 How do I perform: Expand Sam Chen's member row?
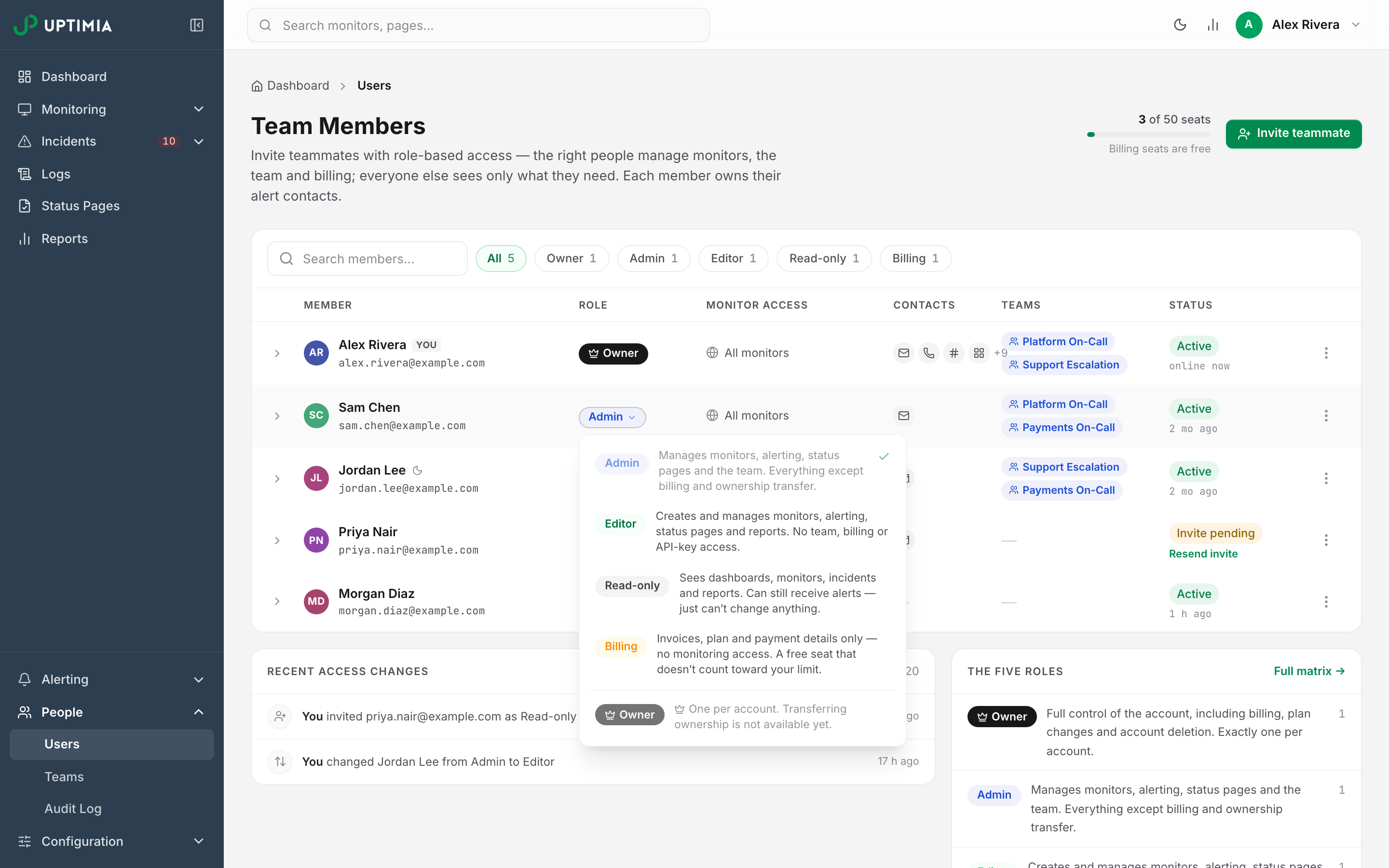277,416
